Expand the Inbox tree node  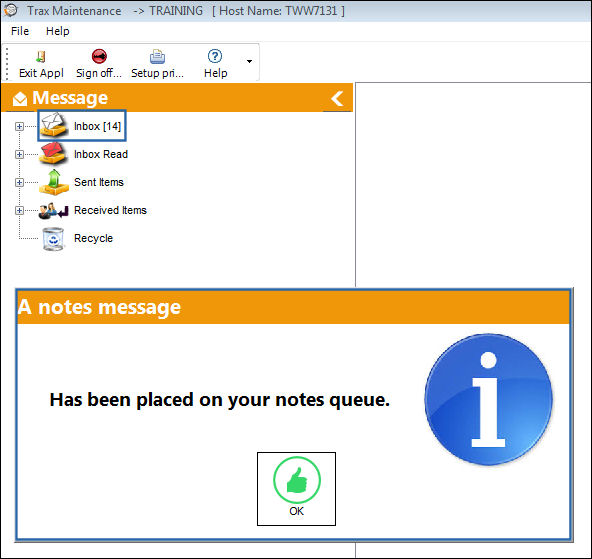click(19, 126)
